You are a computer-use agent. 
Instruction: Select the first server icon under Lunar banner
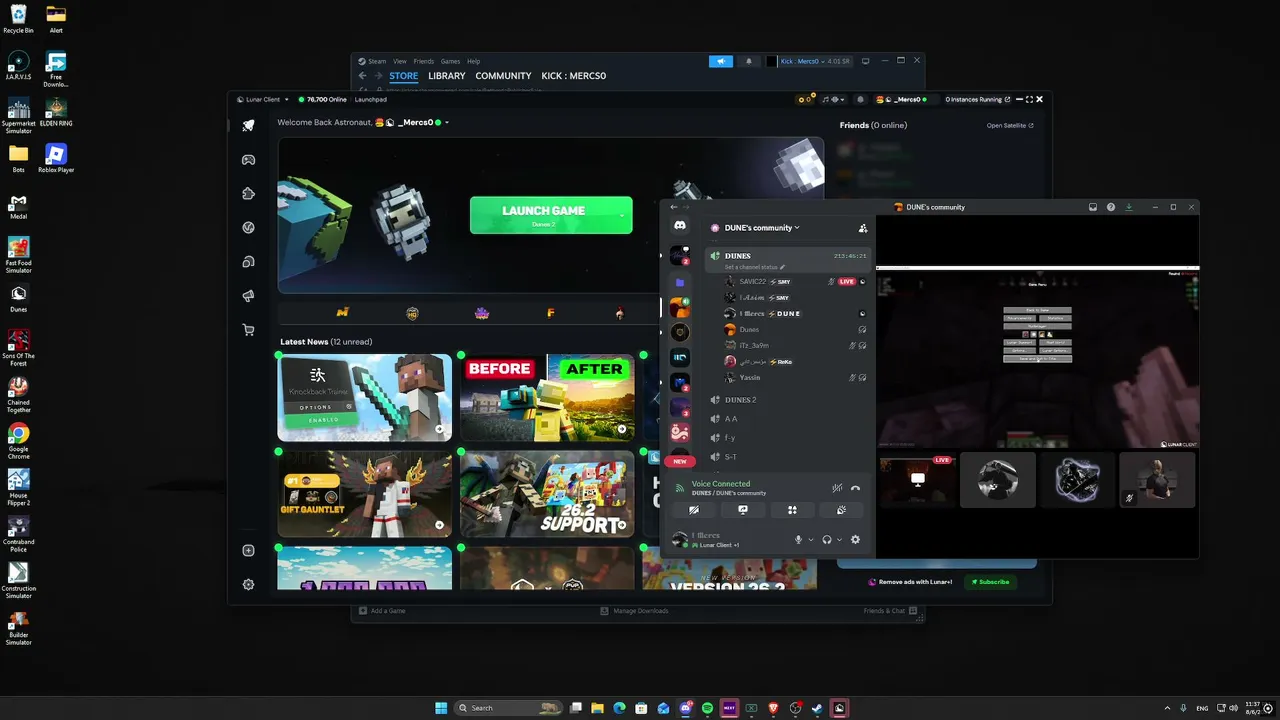click(x=343, y=313)
